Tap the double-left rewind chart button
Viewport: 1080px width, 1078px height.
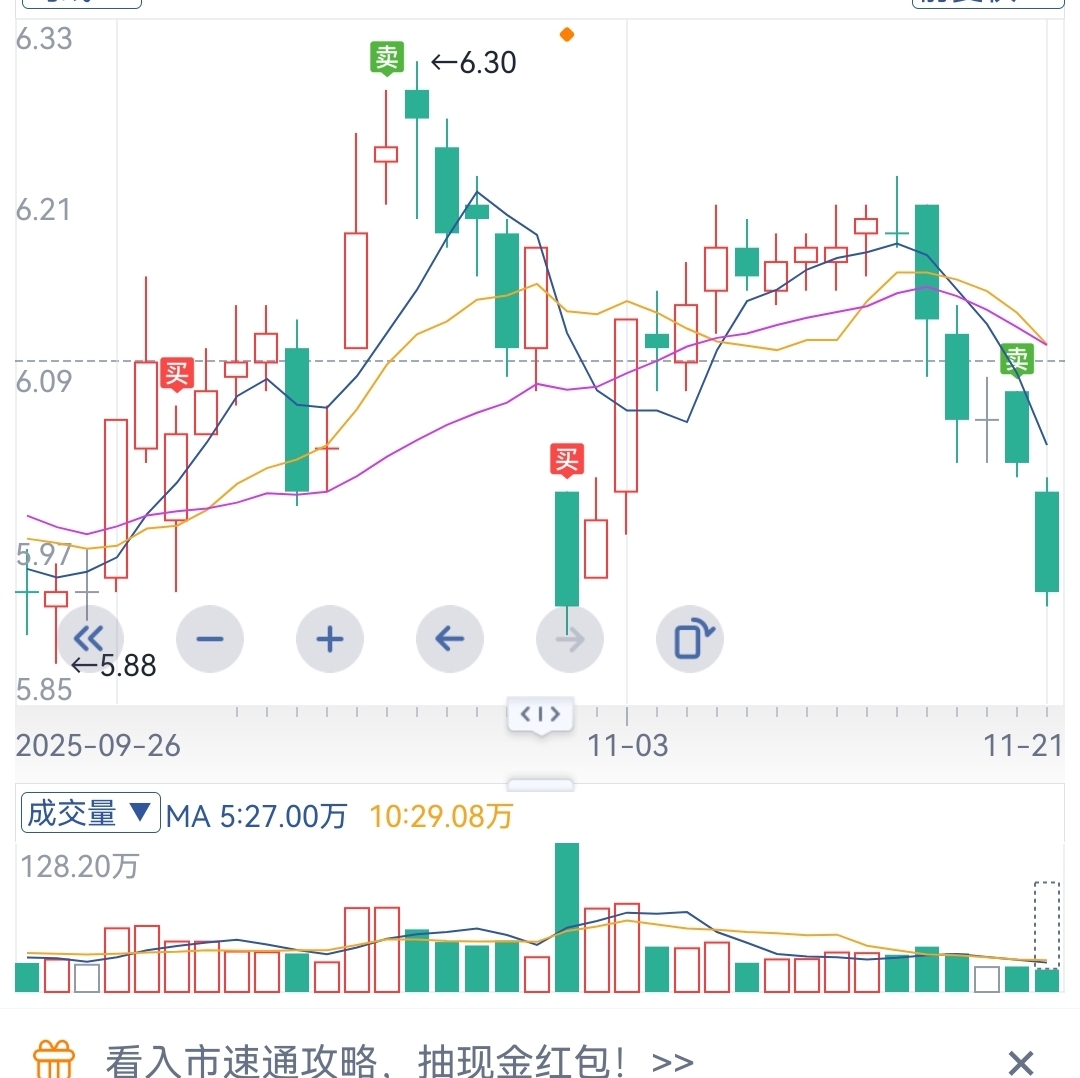click(90, 639)
